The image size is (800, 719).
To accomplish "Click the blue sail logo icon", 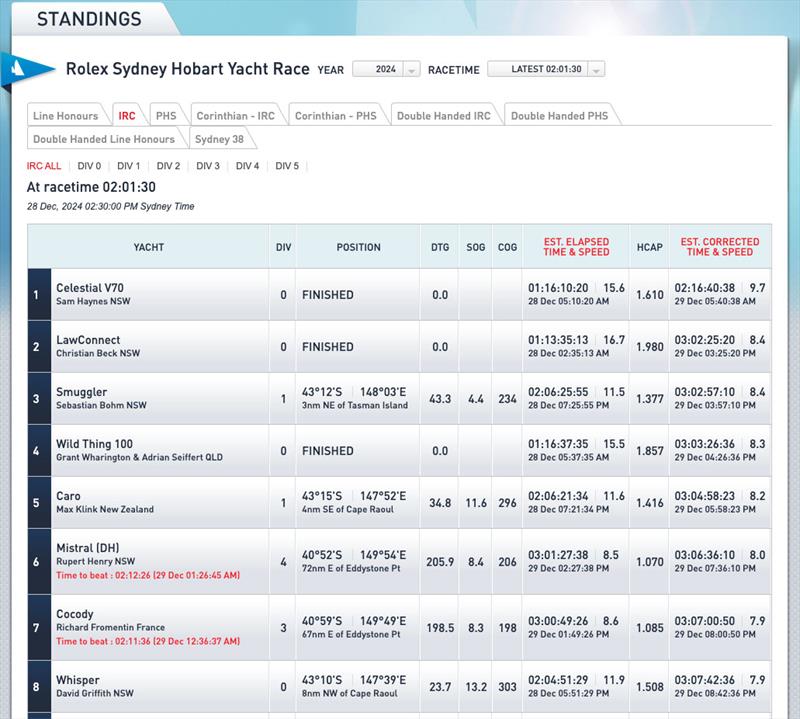I will click(x=27, y=69).
